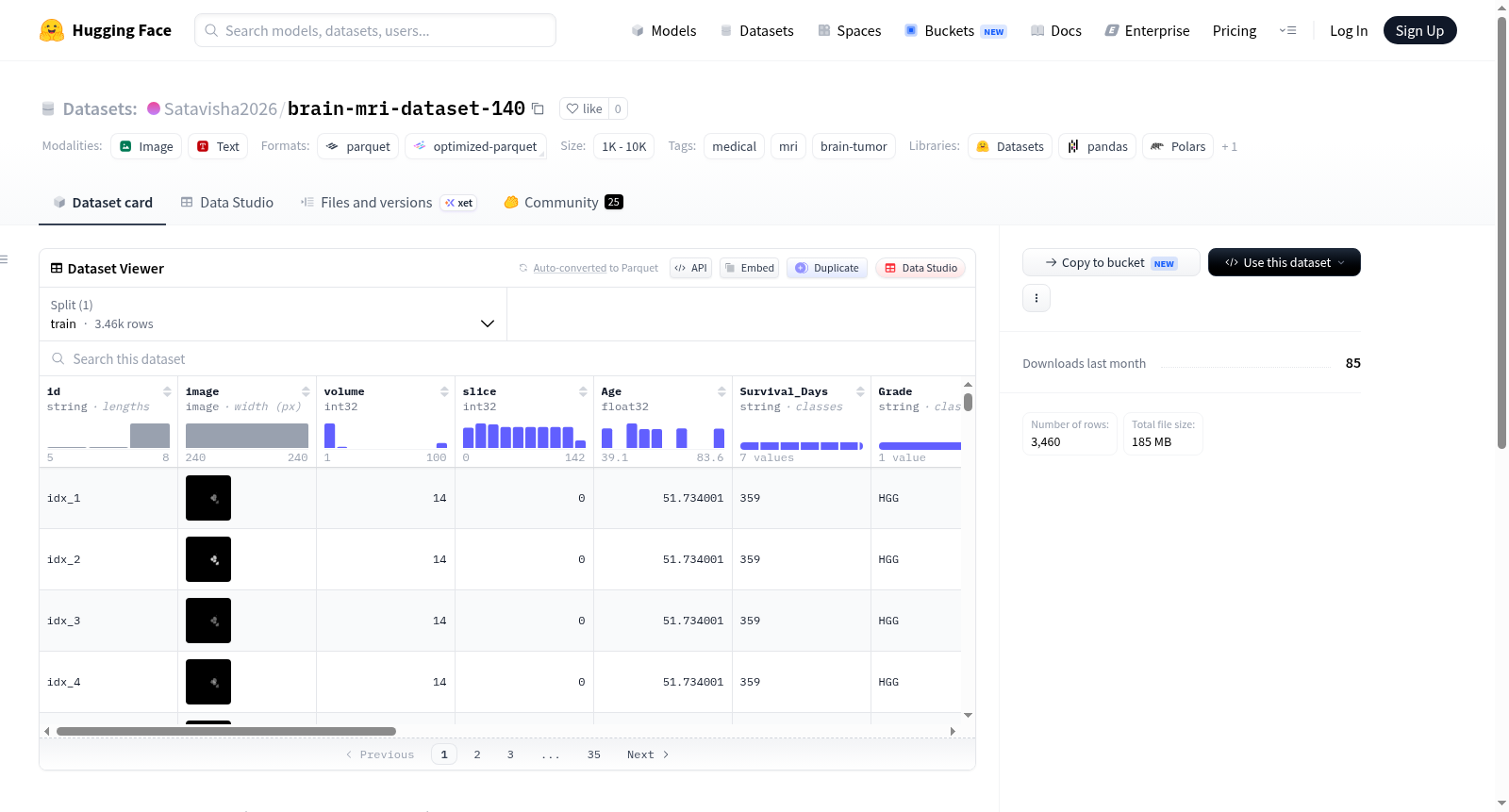This screenshot has width=1509, height=812.
Task: Open the image thumbnail in row idx_1
Action: coord(208,498)
